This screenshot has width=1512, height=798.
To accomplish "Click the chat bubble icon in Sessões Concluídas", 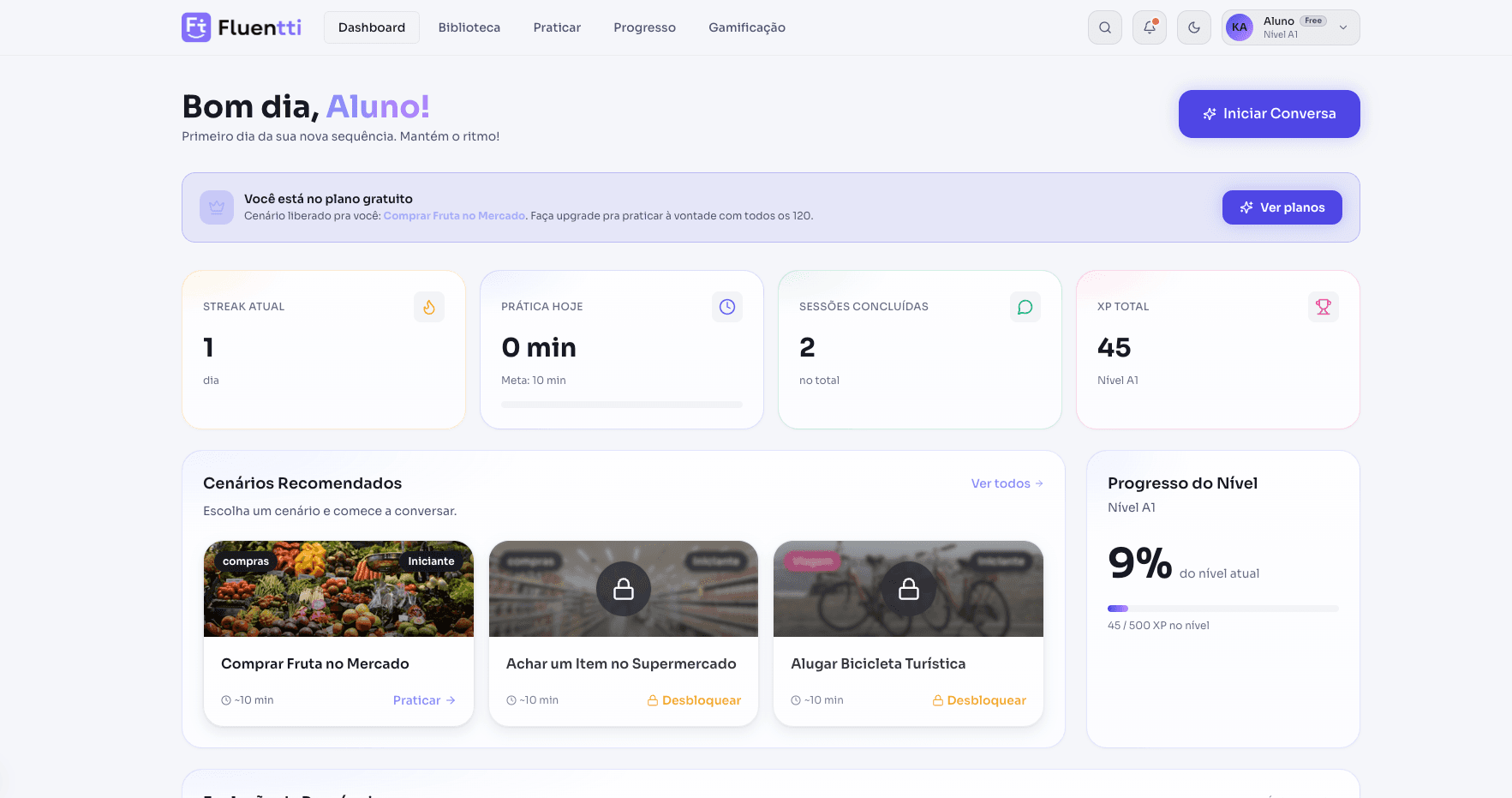I will coord(1025,307).
